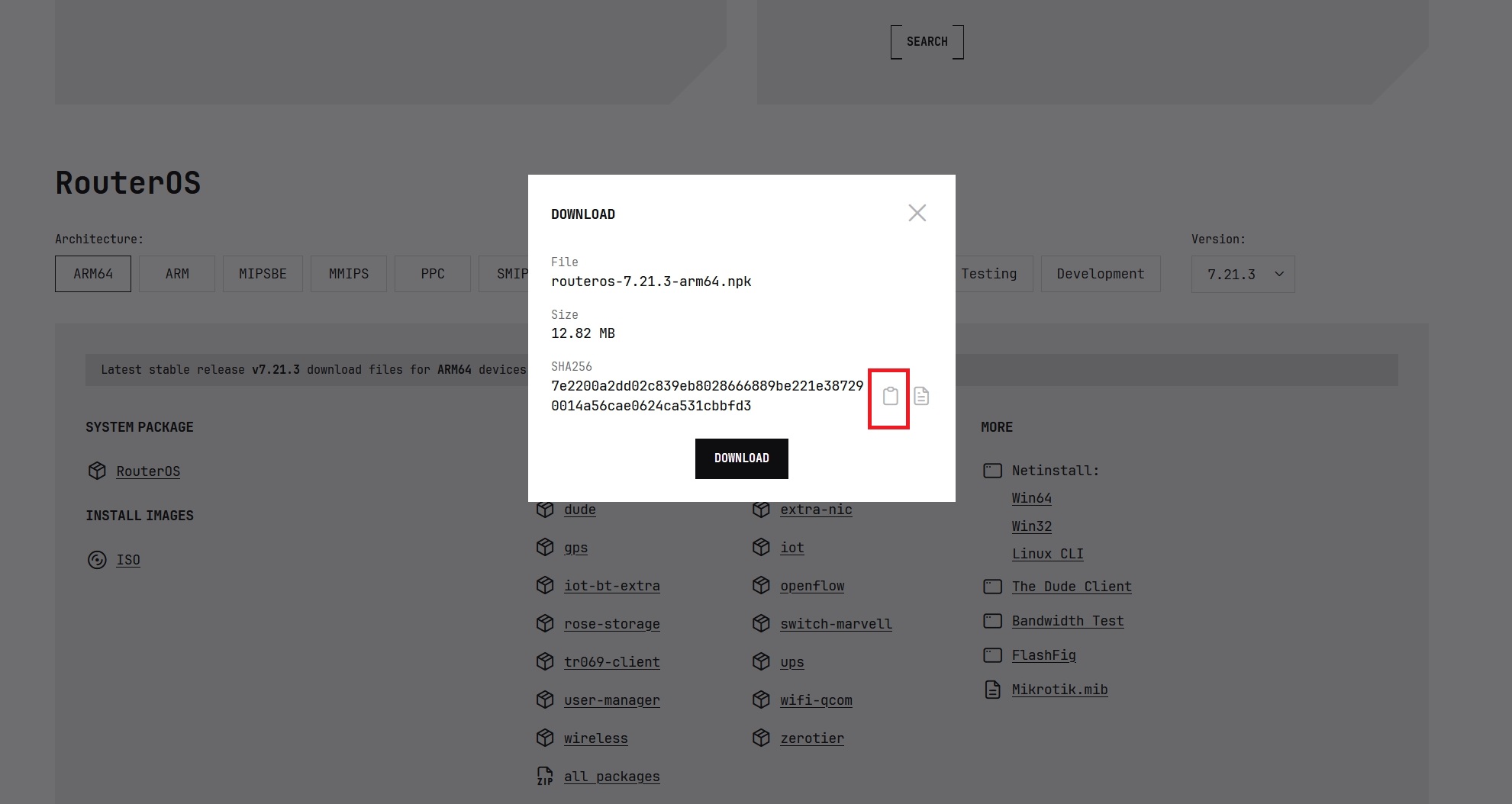The image size is (1512, 804).
Task: Click the gps package icon
Action: click(545, 547)
